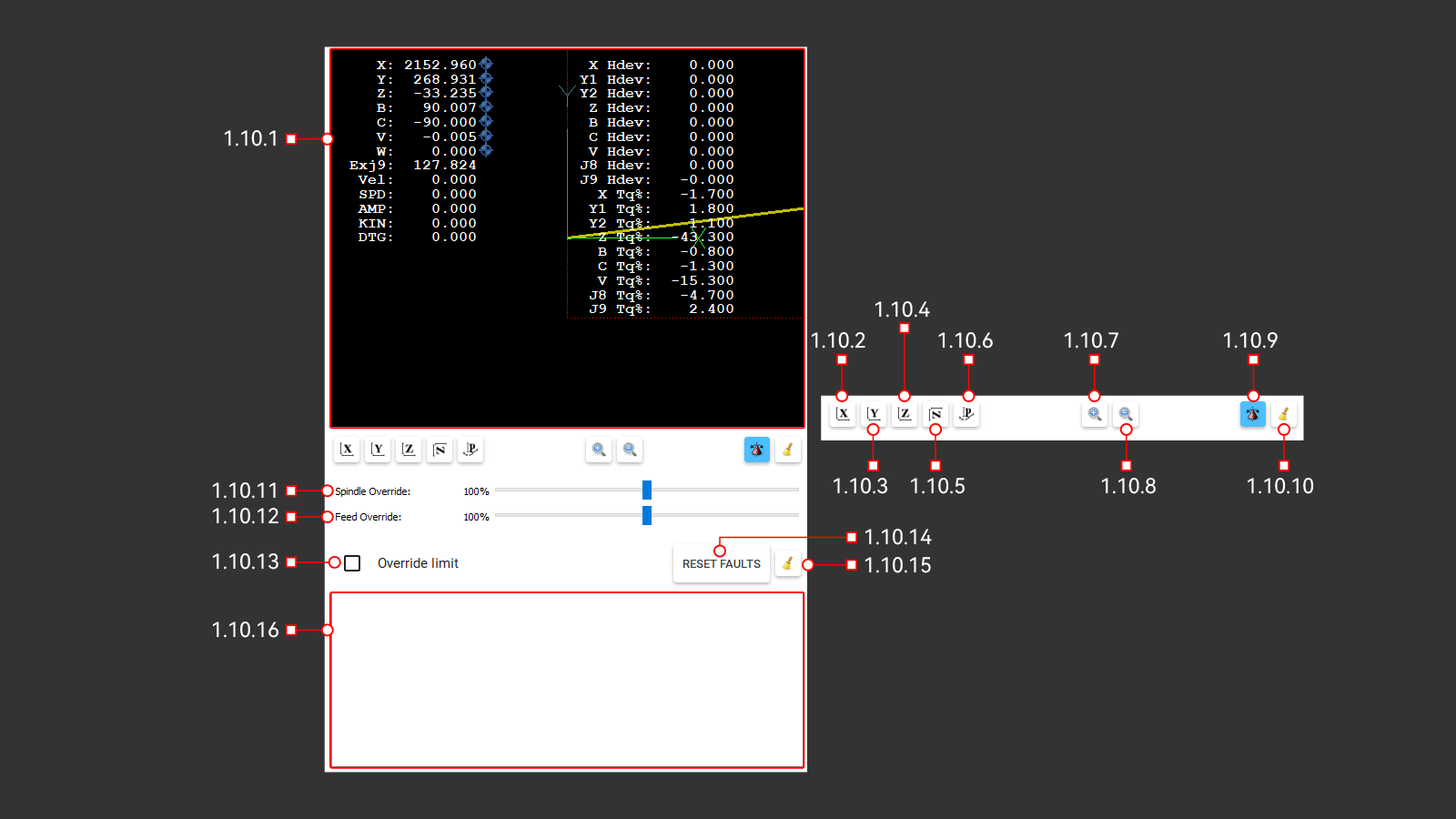This screenshot has height=819, width=1456.
Task: Select the P tool on the right toolbar
Action: [x=966, y=414]
